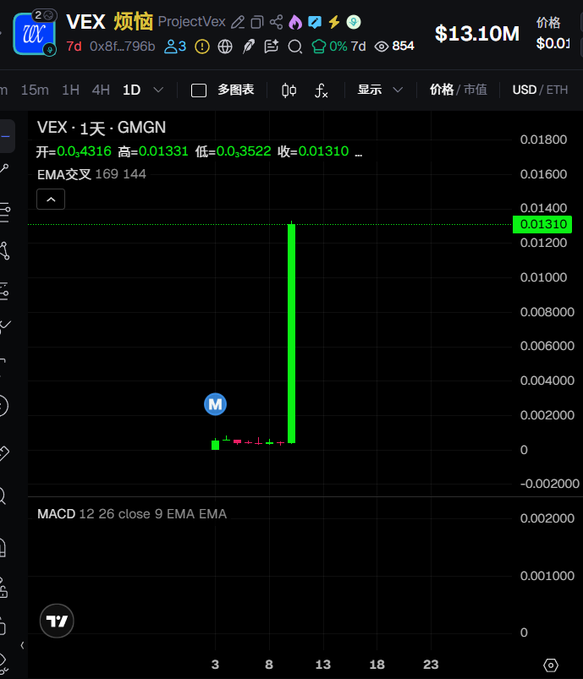Switch currency to USD
The height and width of the screenshot is (679, 583).
click(x=524, y=90)
